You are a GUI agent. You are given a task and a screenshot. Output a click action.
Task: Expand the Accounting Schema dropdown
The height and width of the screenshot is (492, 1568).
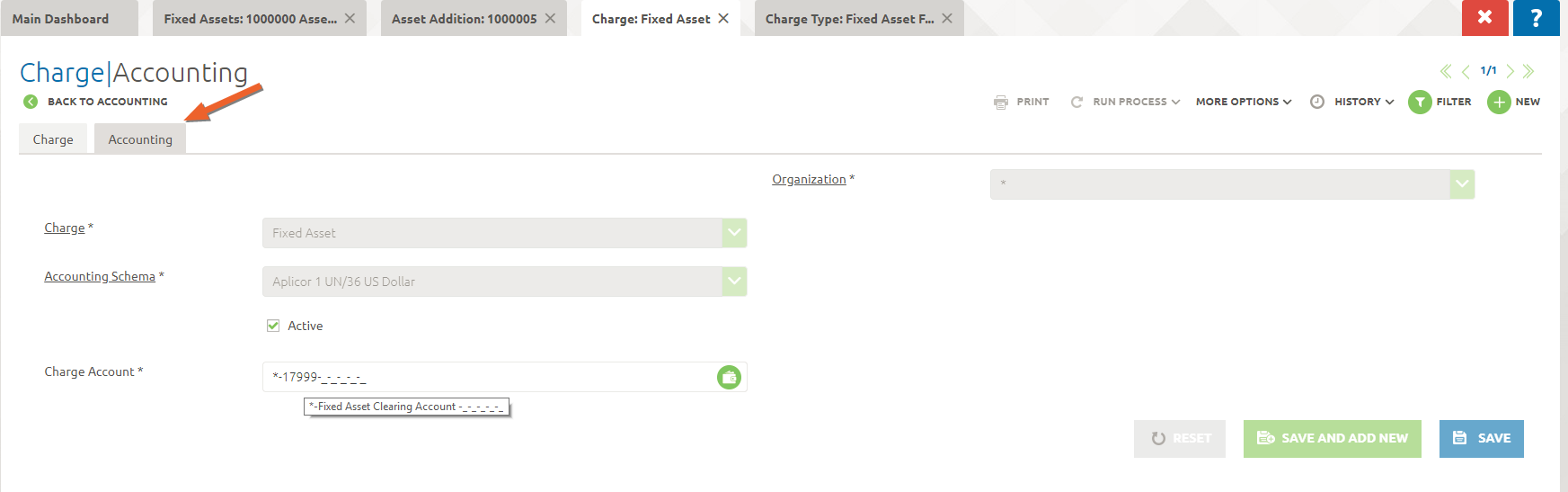tap(734, 282)
